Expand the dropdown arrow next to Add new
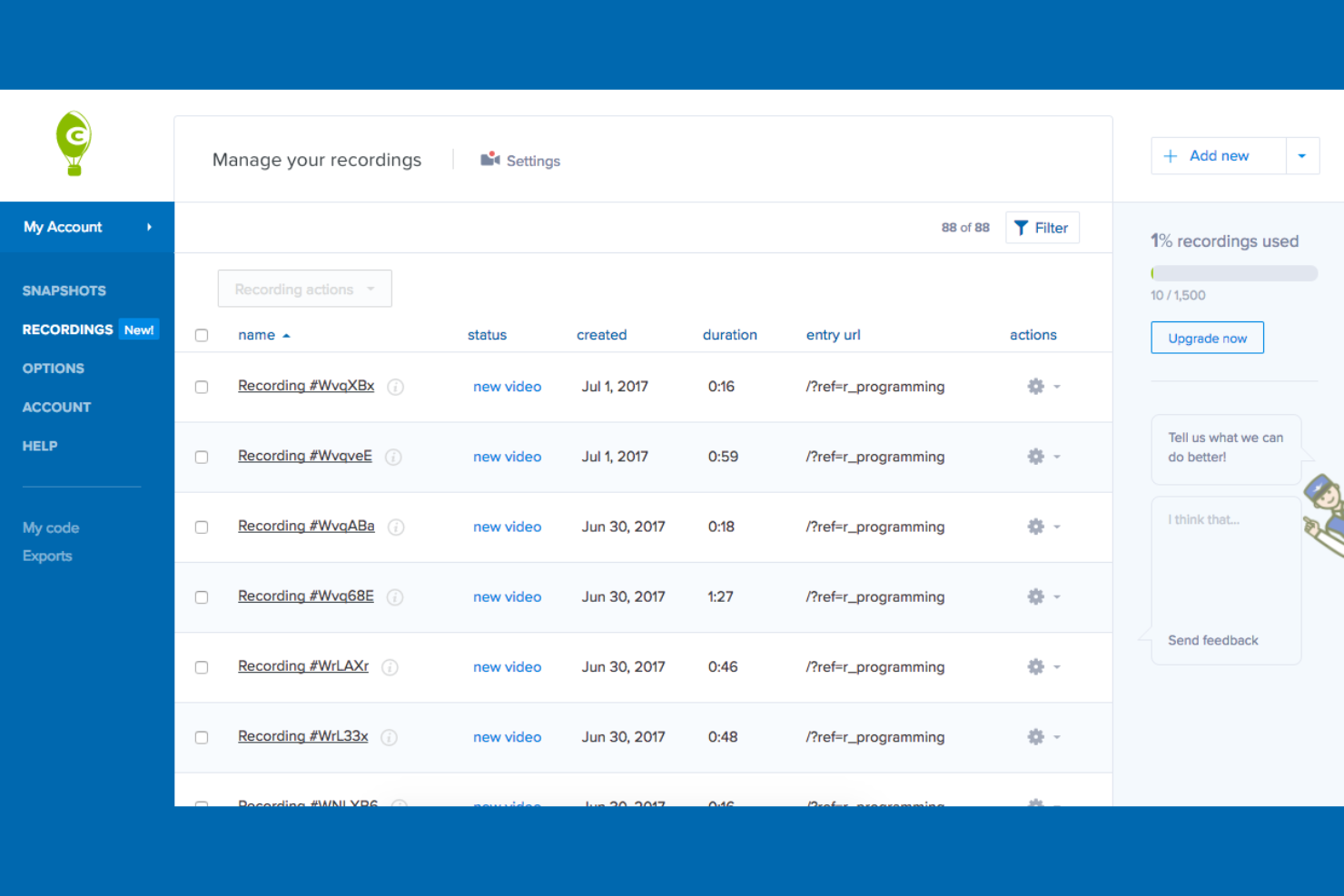The width and height of the screenshot is (1344, 896). point(1302,155)
